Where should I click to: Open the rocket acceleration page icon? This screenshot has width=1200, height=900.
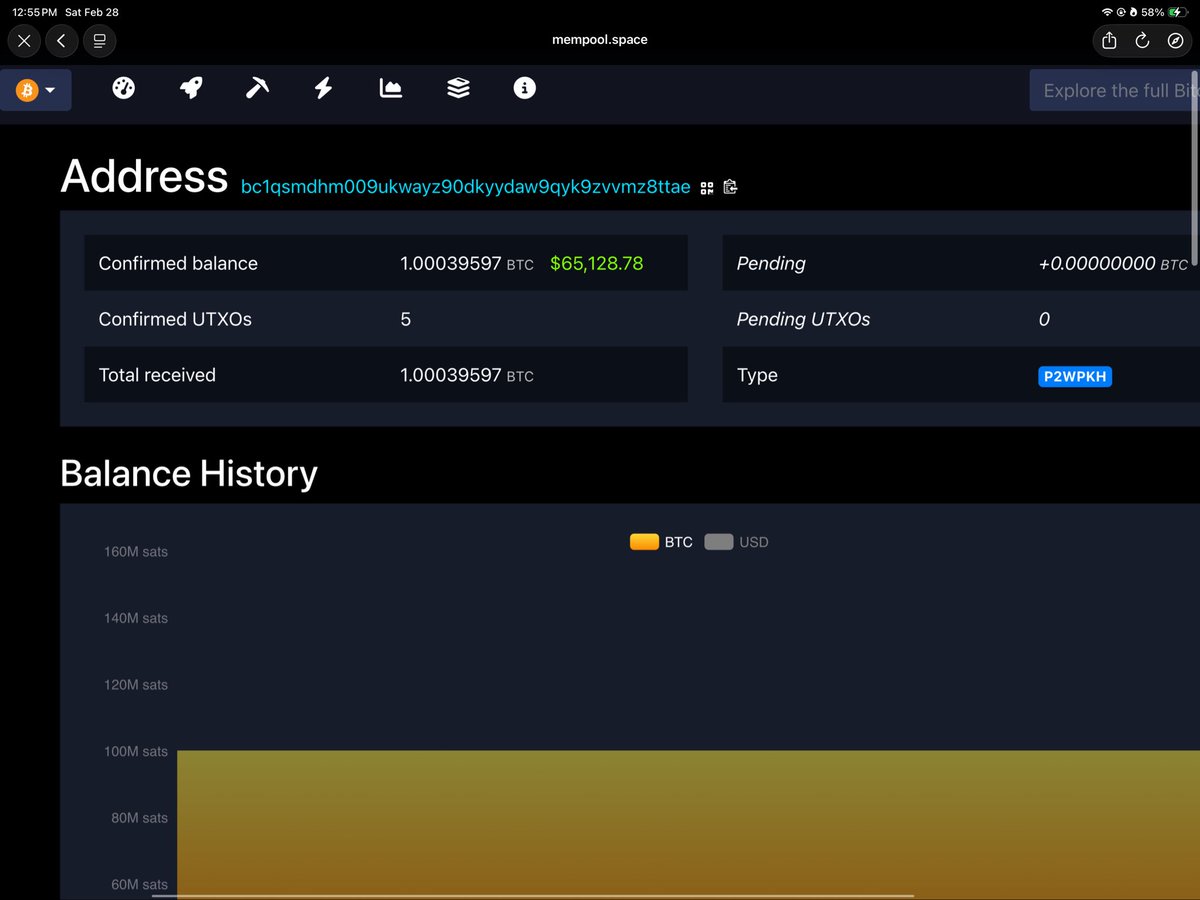[x=191, y=88]
